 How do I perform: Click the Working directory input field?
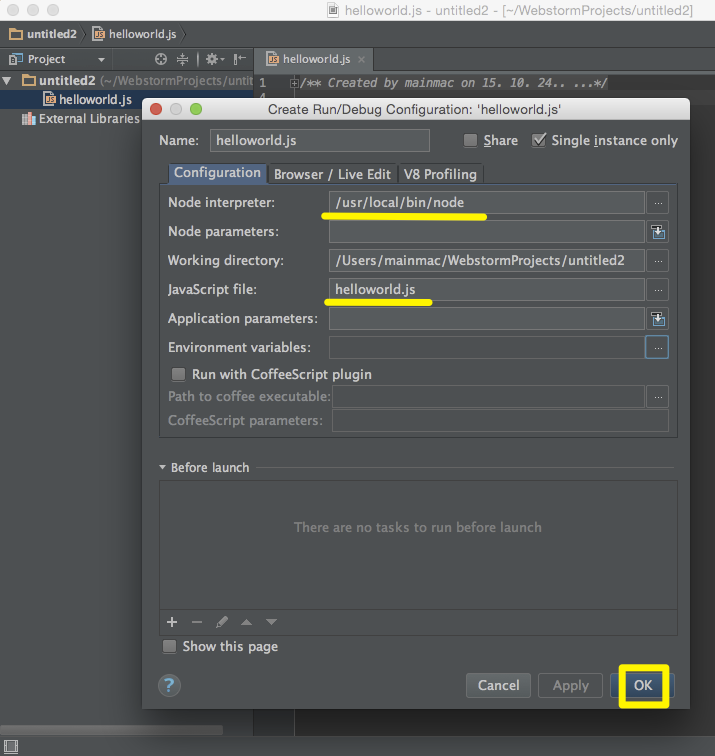point(487,261)
